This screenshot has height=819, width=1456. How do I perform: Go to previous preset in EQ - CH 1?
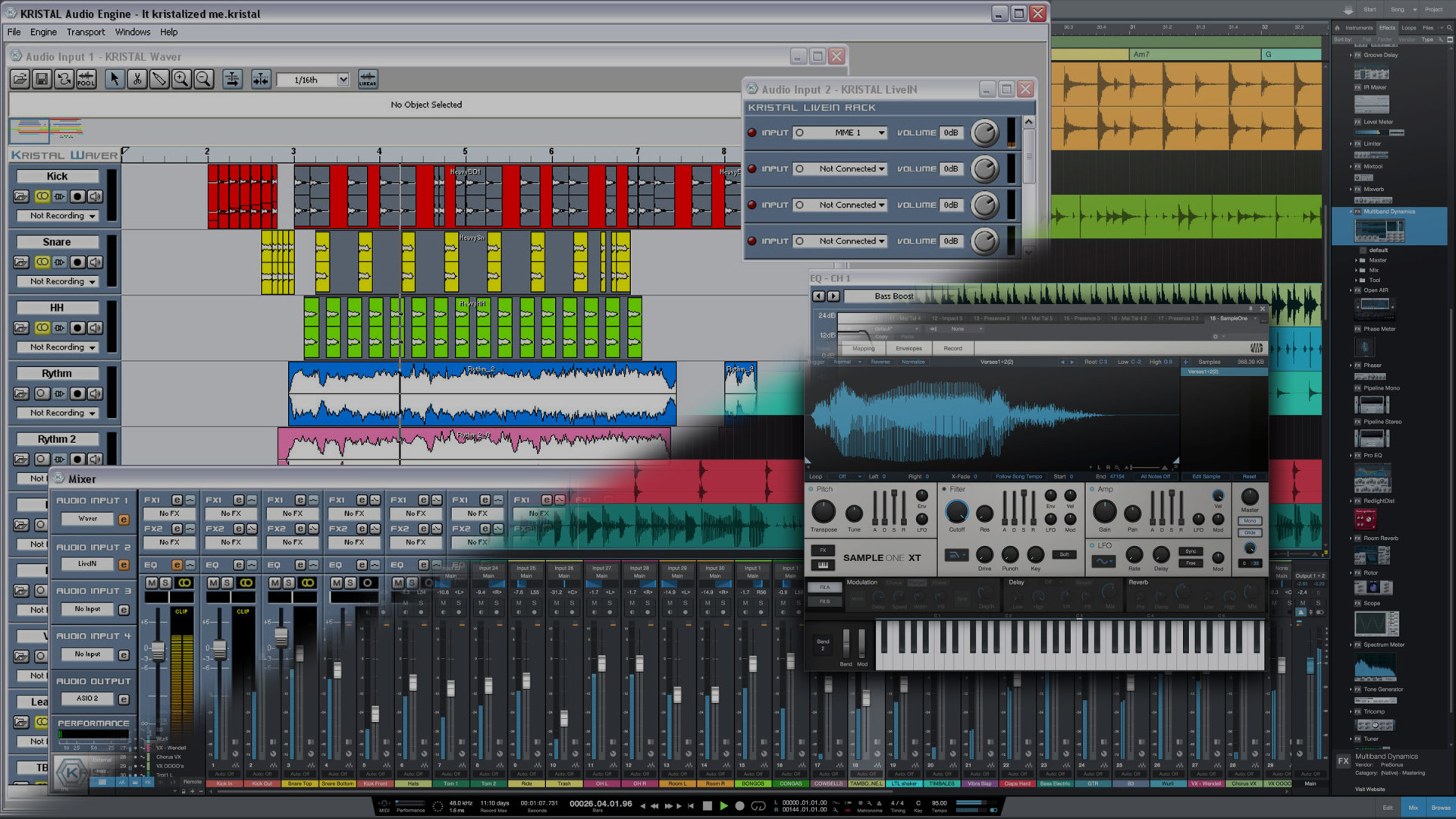coord(818,297)
